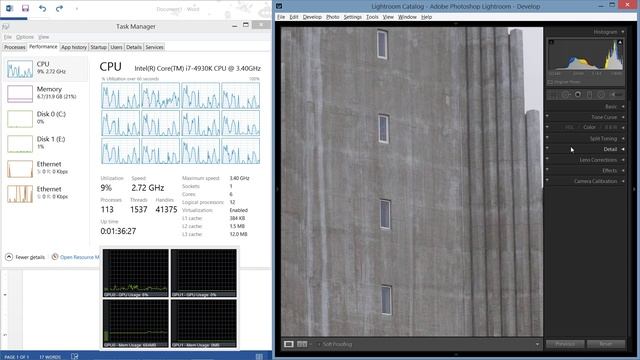This screenshot has height=360, width=640.
Task: Open Lightroom's Help menu
Action: pos(427,17)
